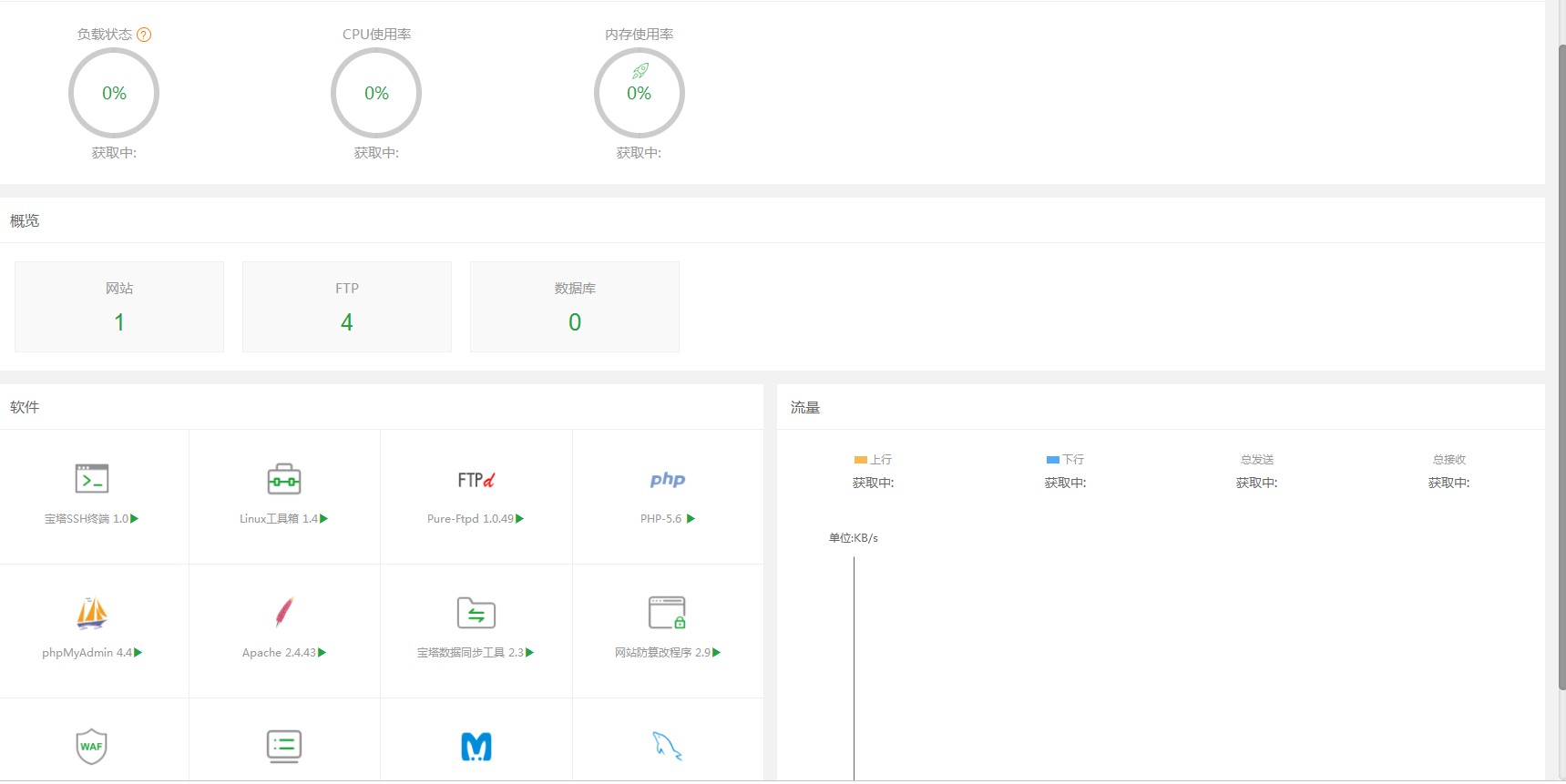Click the green arrow next to PHP-5.6
Screen dimensions: 1566x784
coord(691,519)
